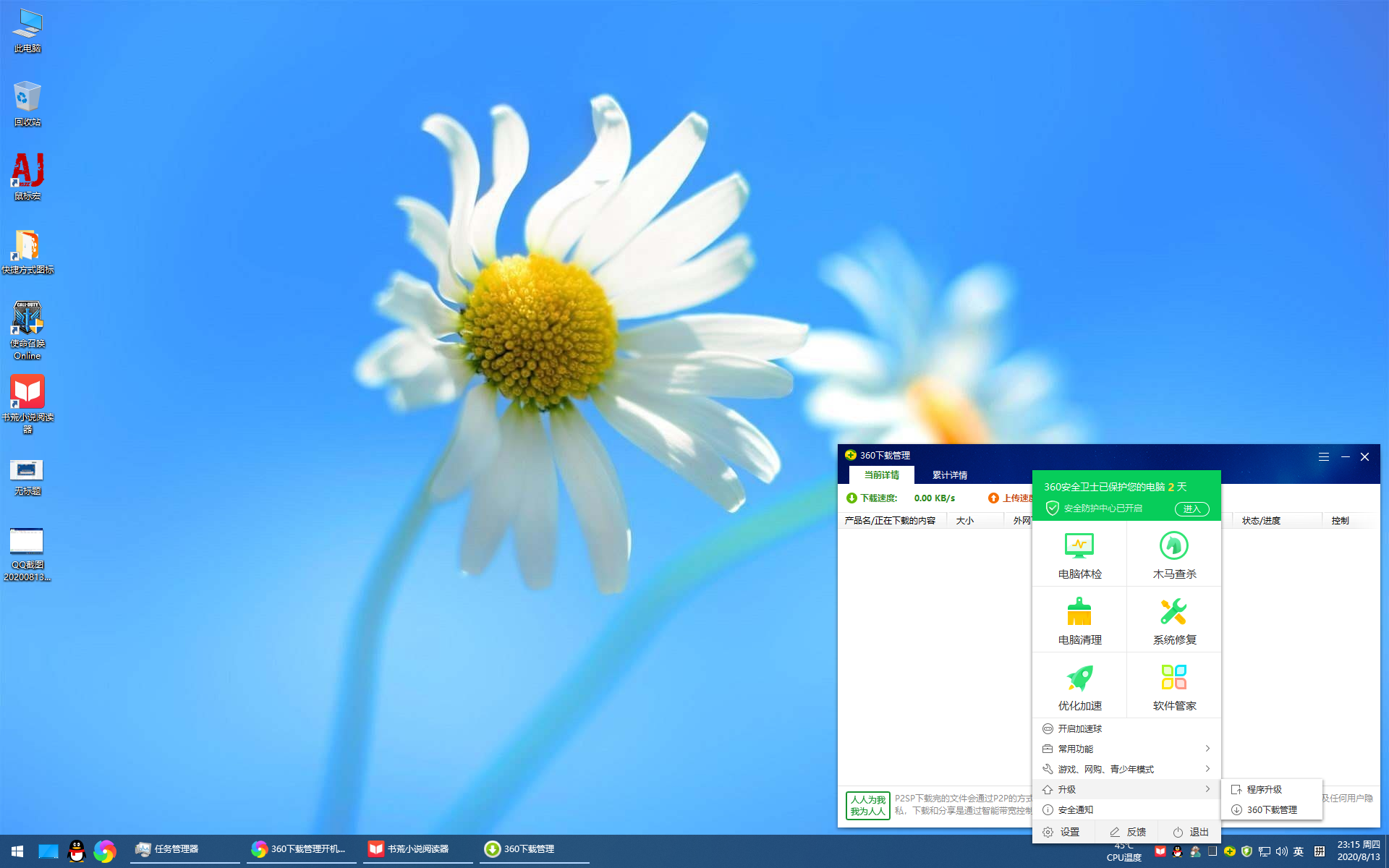1389x868 pixels.
Task: Click 产品名/正在下载的内容 column header
Action: pos(891,520)
